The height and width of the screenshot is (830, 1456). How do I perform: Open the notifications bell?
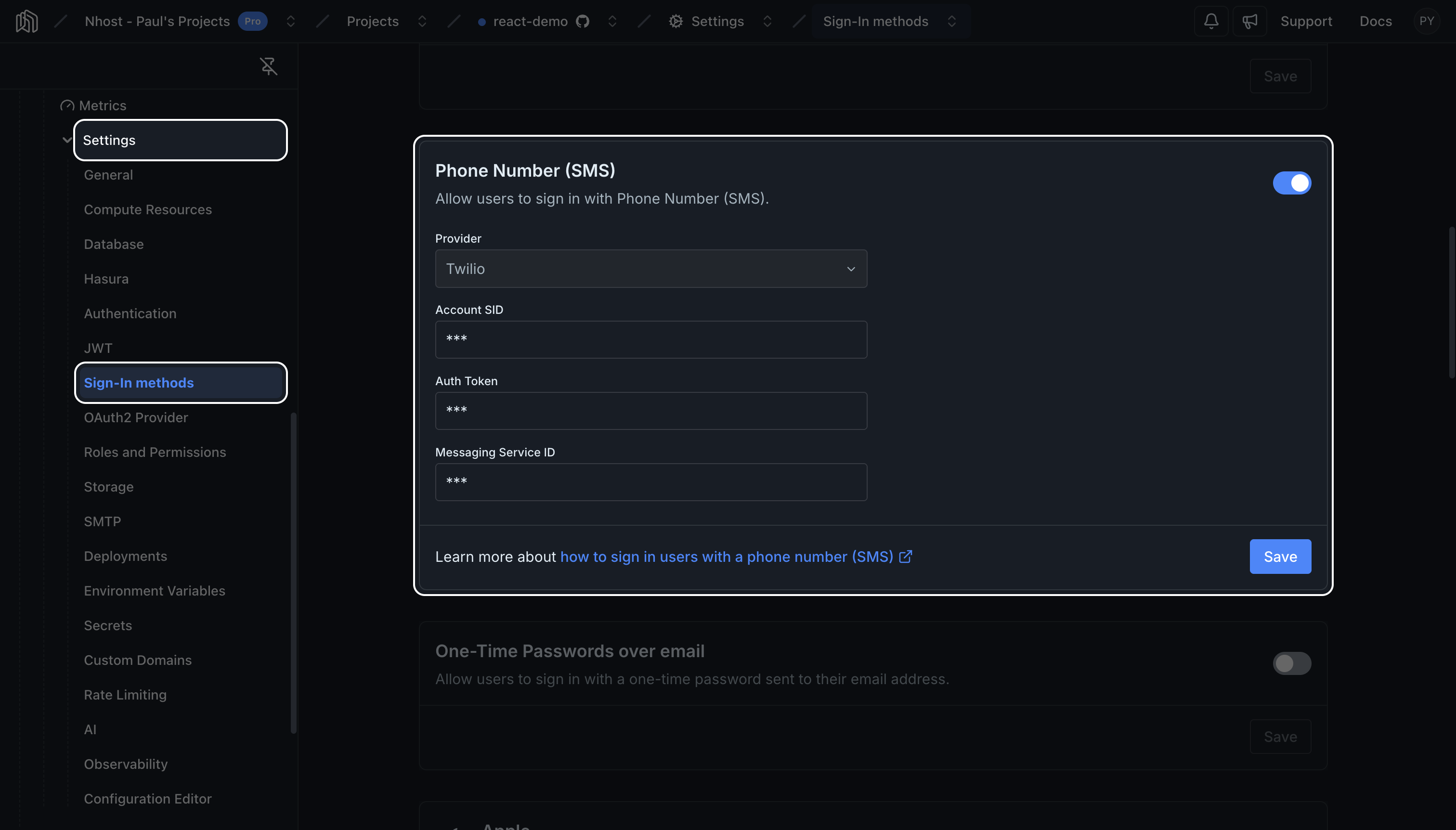click(1211, 21)
